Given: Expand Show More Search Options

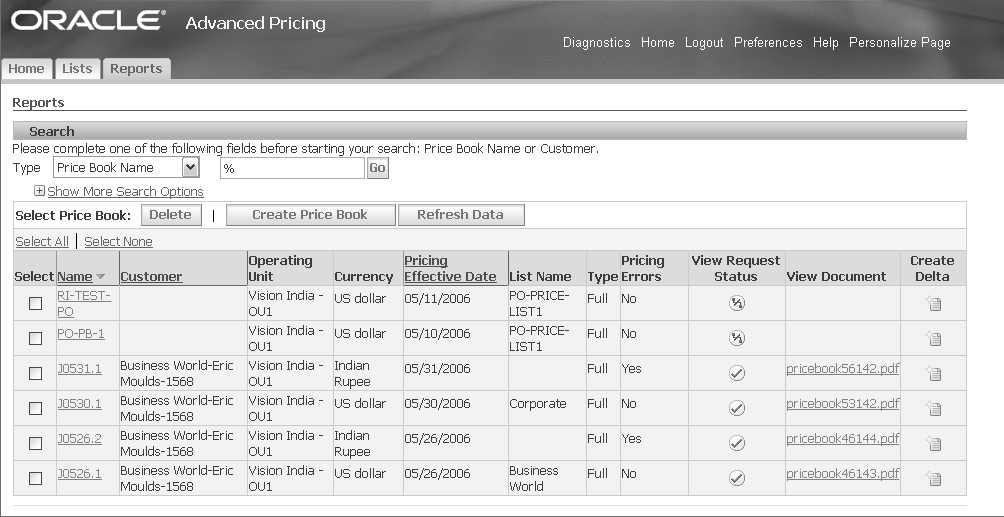Looking at the screenshot, I should [119, 192].
